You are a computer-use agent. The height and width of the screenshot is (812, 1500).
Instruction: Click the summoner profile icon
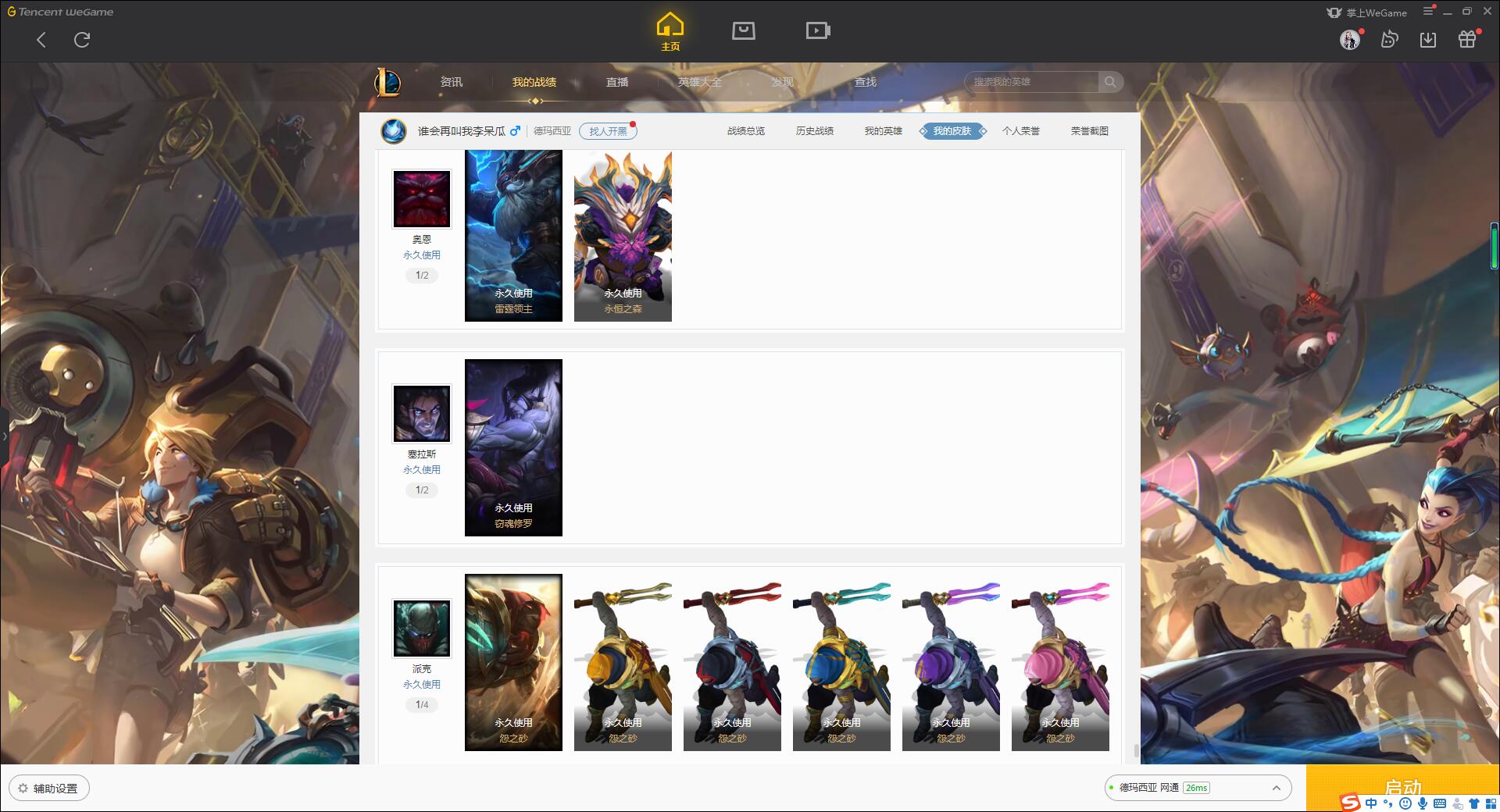[x=394, y=130]
